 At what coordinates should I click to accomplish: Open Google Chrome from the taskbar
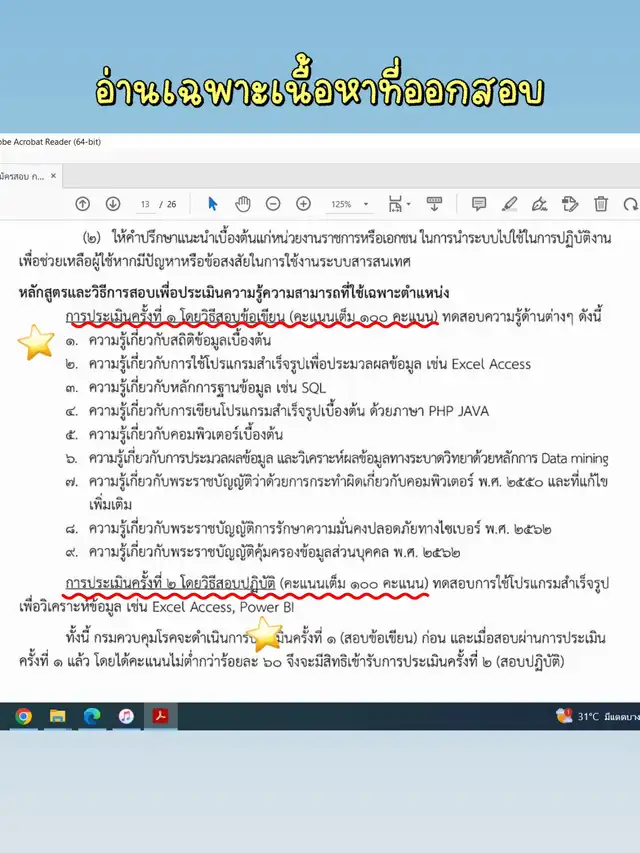[23, 716]
